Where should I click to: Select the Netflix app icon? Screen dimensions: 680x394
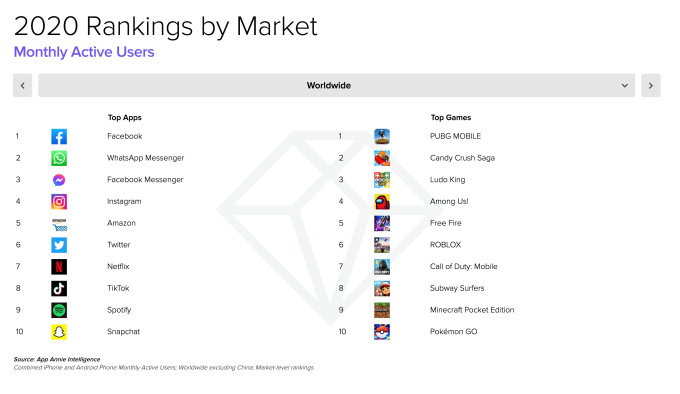tap(59, 267)
